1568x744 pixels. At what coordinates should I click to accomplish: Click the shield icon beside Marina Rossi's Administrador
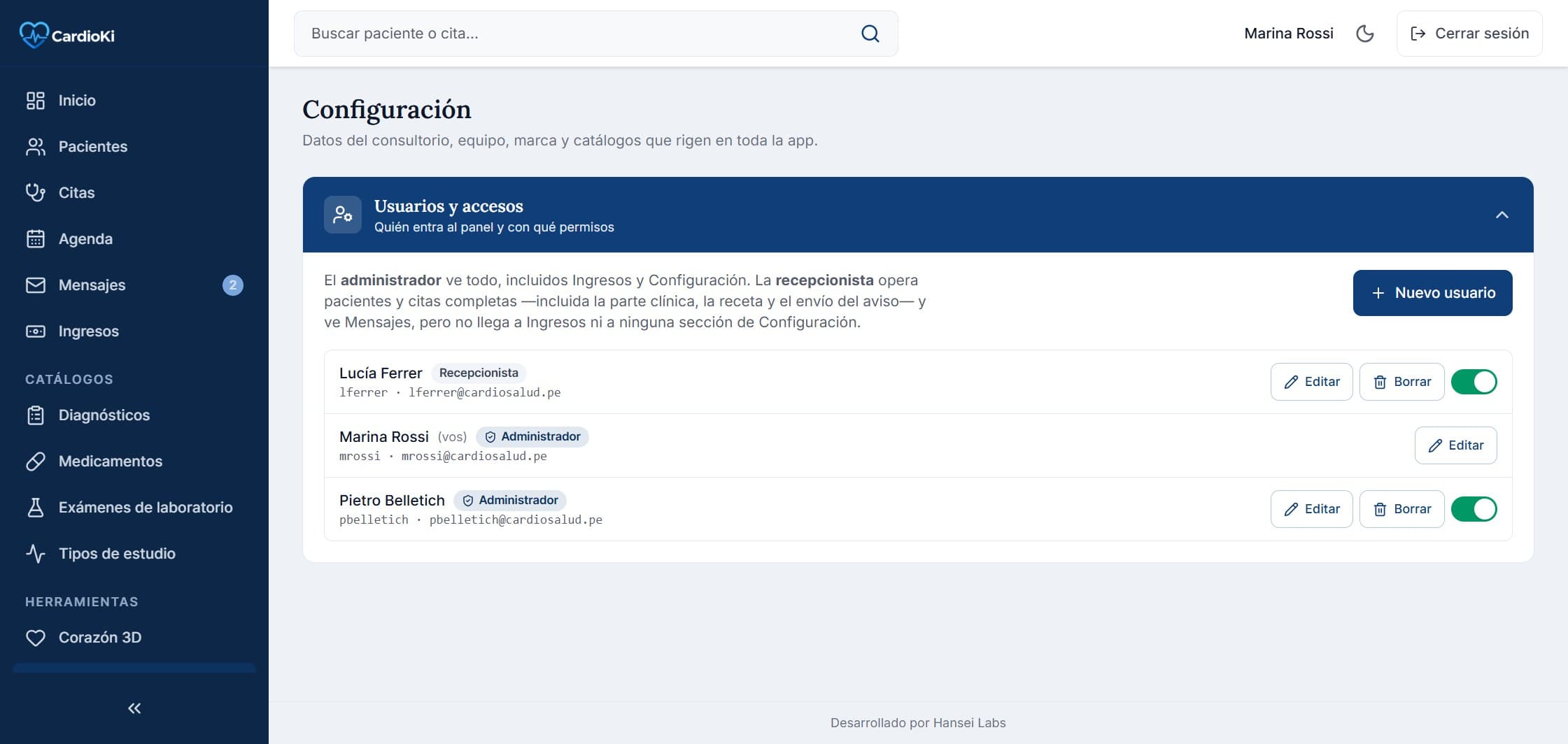[x=490, y=437]
